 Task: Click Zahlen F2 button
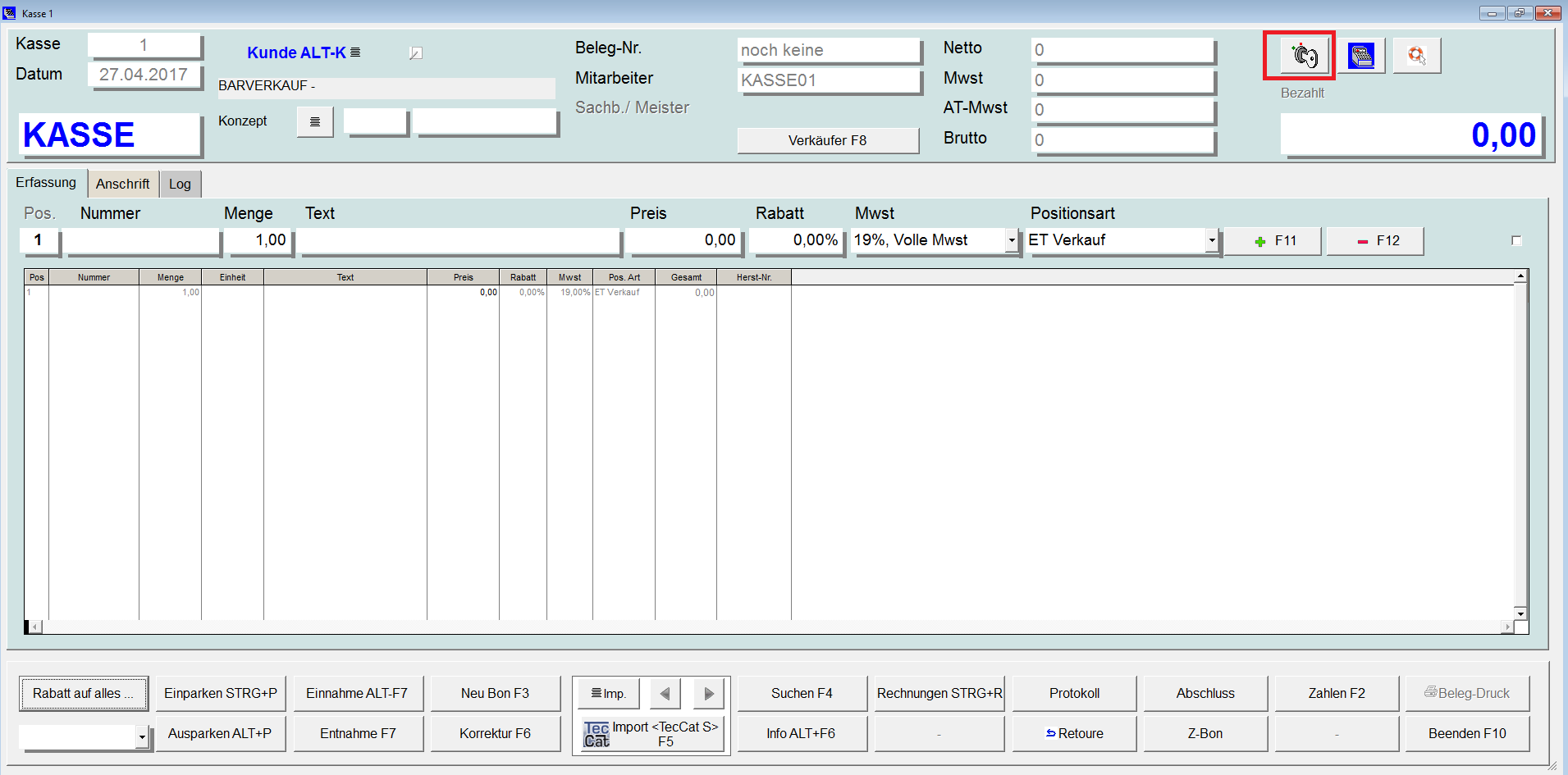1337,694
